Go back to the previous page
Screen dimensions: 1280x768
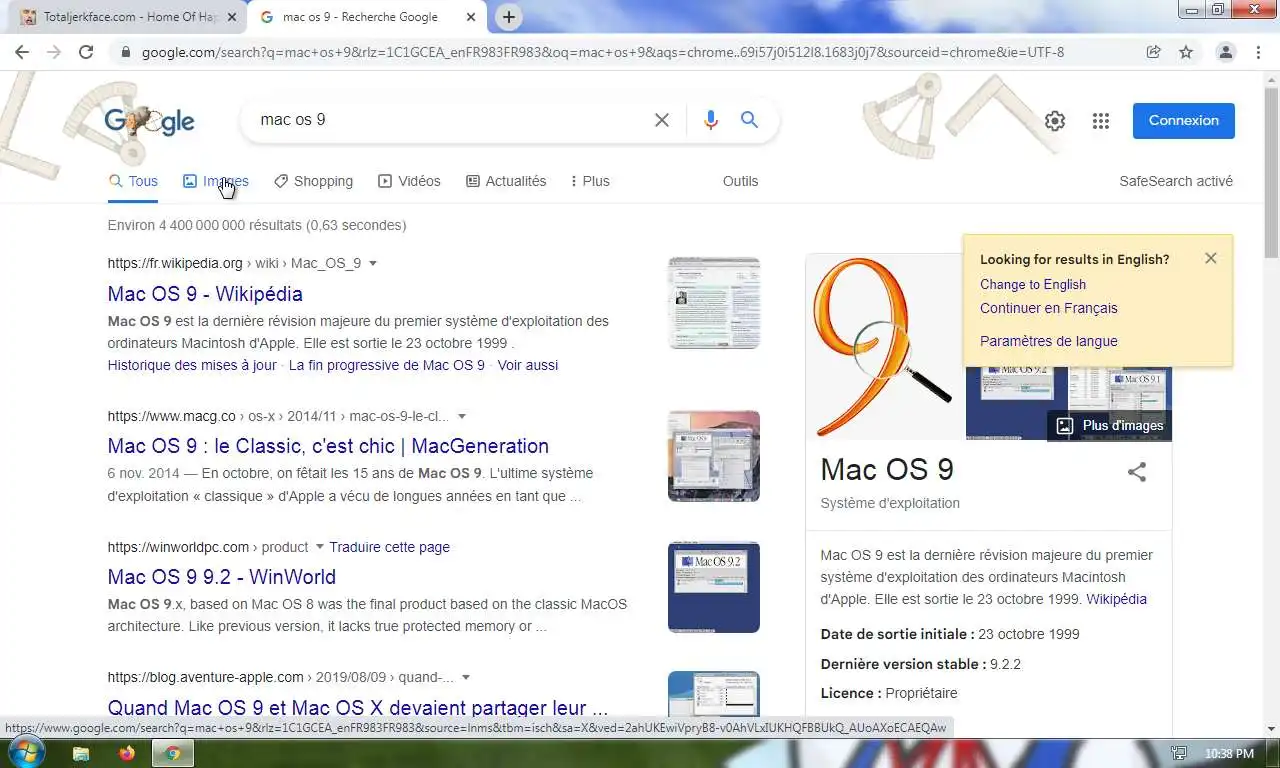[23, 52]
